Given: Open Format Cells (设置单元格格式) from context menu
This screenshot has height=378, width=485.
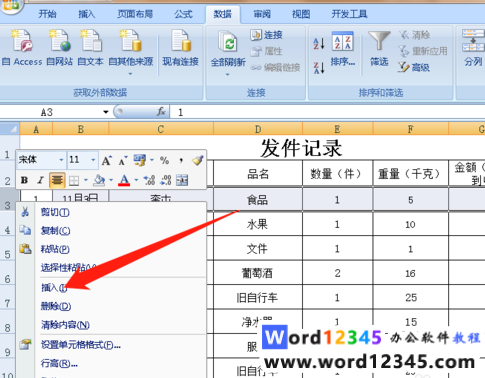Looking at the screenshot, I should tap(111, 345).
